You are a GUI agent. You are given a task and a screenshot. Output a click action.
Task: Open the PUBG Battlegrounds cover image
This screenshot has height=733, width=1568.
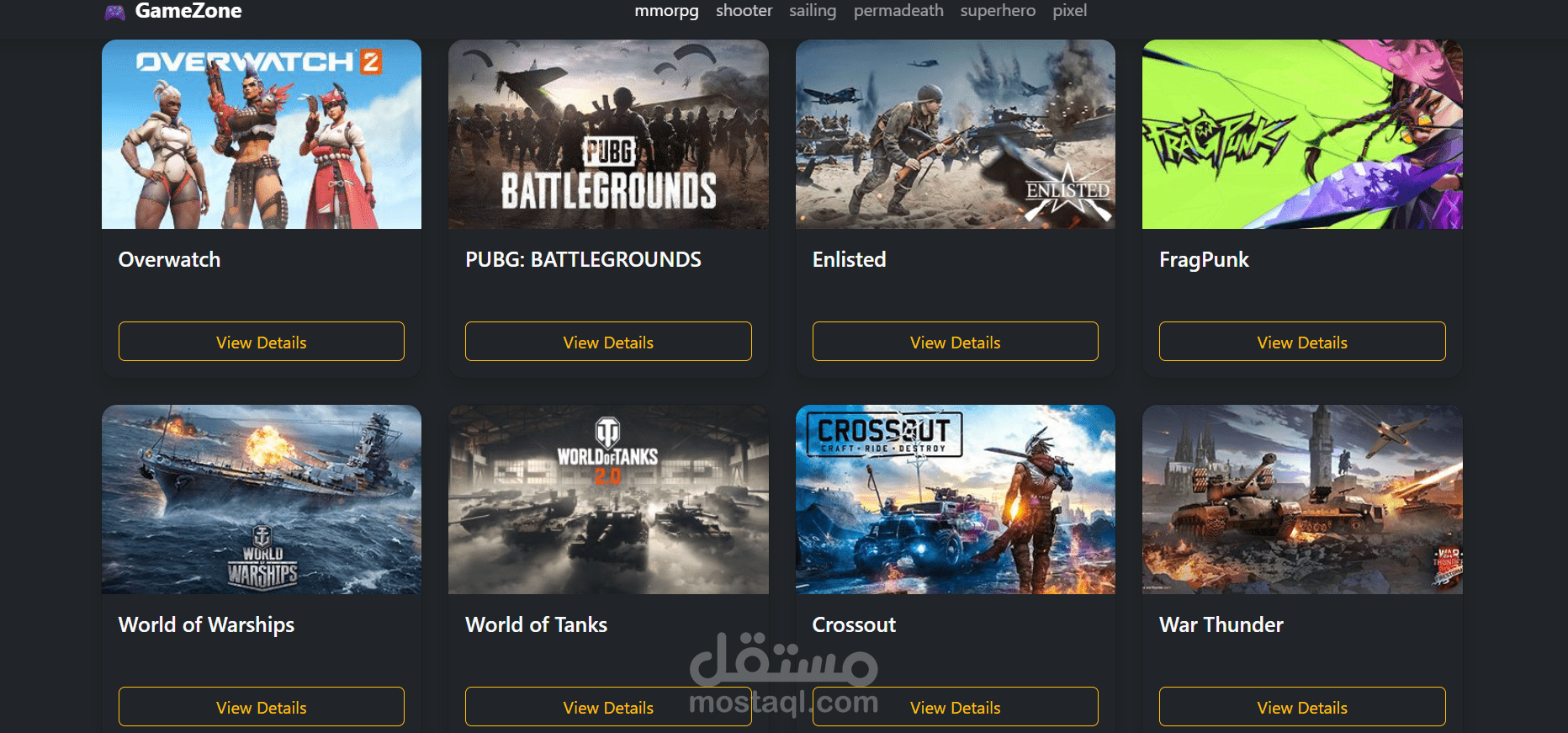pyautogui.click(x=608, y=135)
